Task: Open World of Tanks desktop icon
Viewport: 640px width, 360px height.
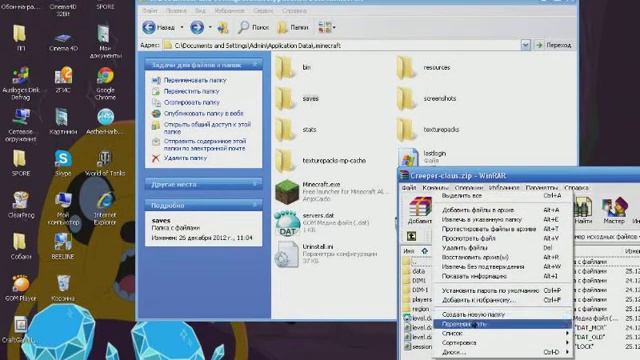Action: pyautogui.click(x=105, y=162)
